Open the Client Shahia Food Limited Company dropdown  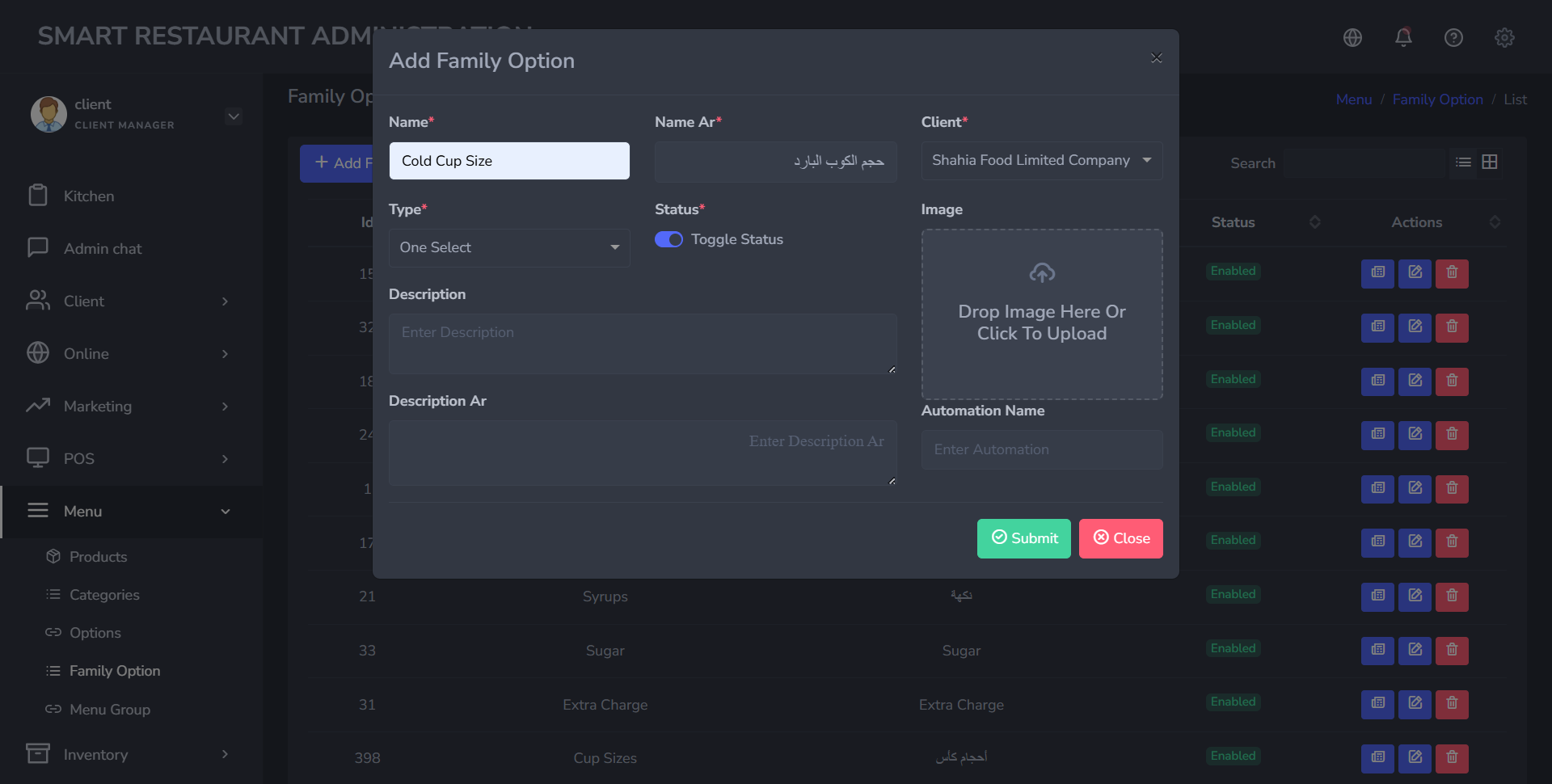[1042, 160]
